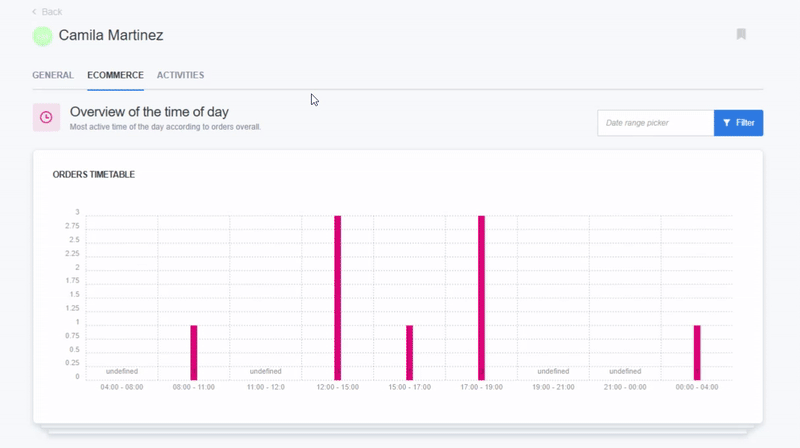The image size is (800, 448).
Task: Click Camila Martinez's green avatar icon
Action: coord(42,36)
